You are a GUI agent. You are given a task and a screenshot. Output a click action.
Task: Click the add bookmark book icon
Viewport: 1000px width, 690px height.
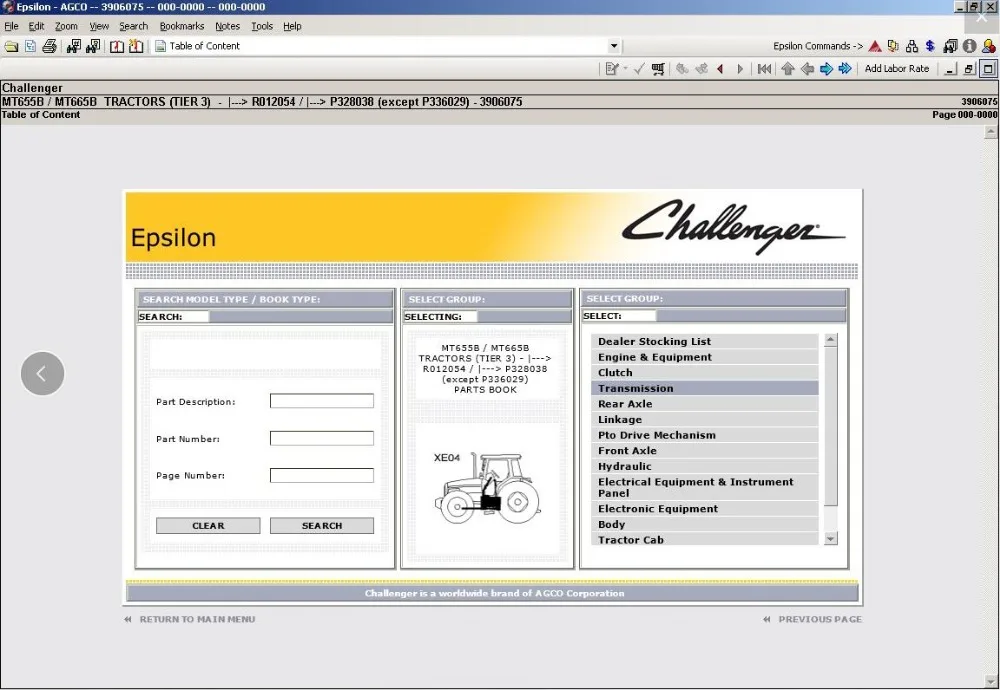(x=136, y=46)
